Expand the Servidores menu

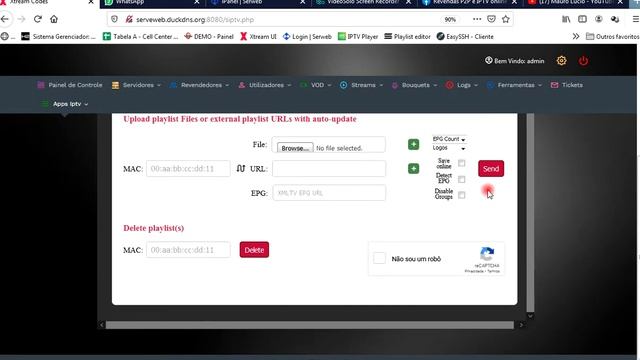coord(136,85)
